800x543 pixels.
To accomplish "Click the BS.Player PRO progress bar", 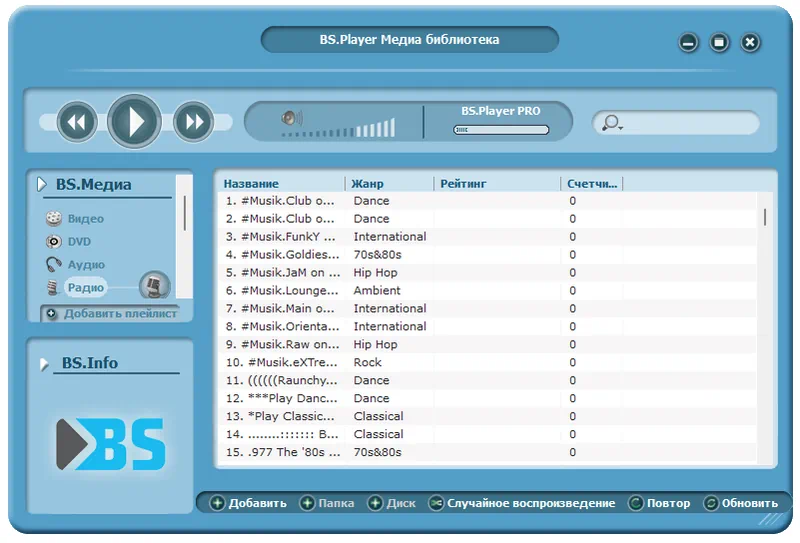I will pyautogui.click(x=501, y=130).
